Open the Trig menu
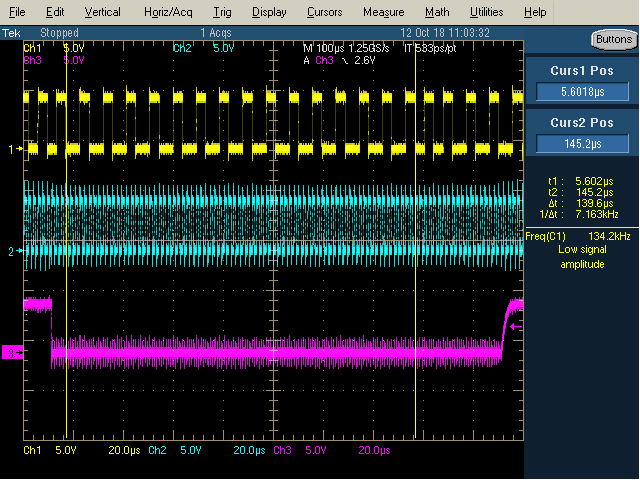 click(222, 12)
